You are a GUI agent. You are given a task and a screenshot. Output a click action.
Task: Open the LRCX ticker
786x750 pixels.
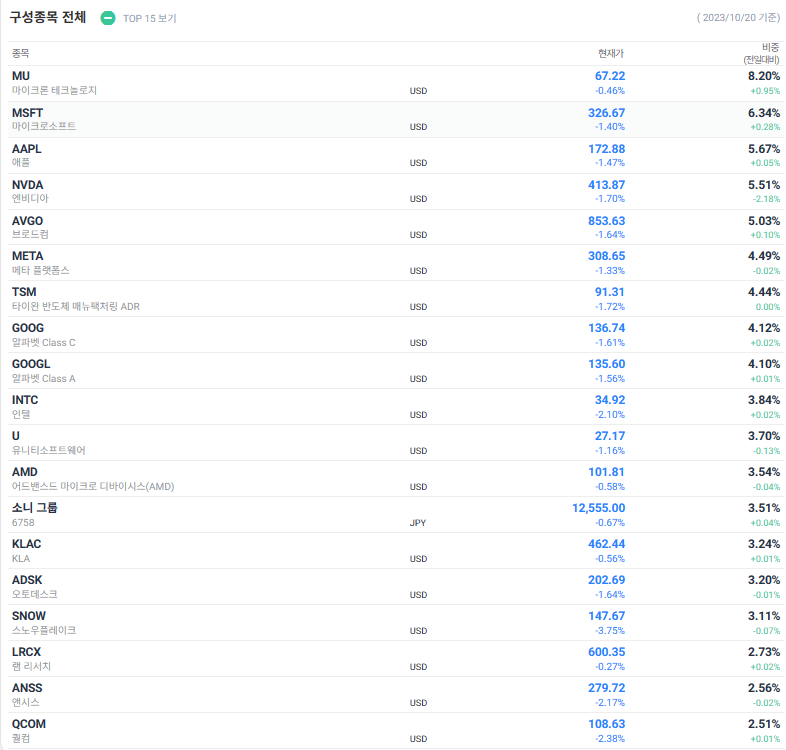(27, 653)
